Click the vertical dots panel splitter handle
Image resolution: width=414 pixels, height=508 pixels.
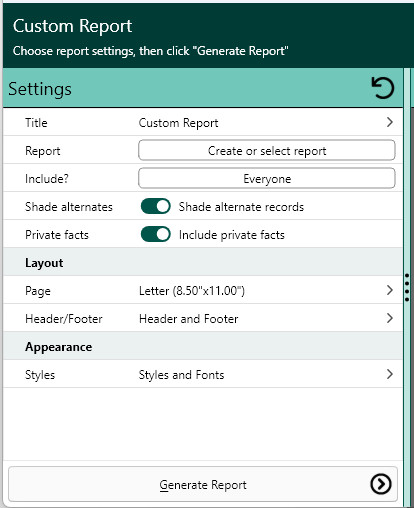[x=407, y=287]
